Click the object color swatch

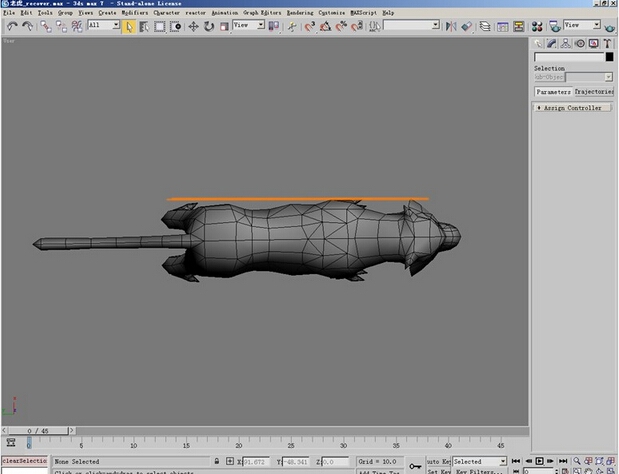click(x=610, y=57)
